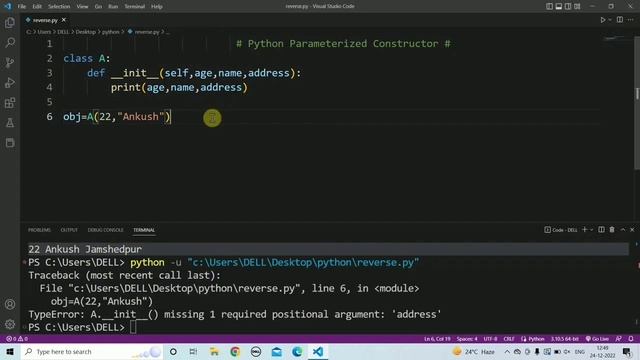
Task: Open the Terminal menu
Action: pyautogui.click(x=134, y=7)
